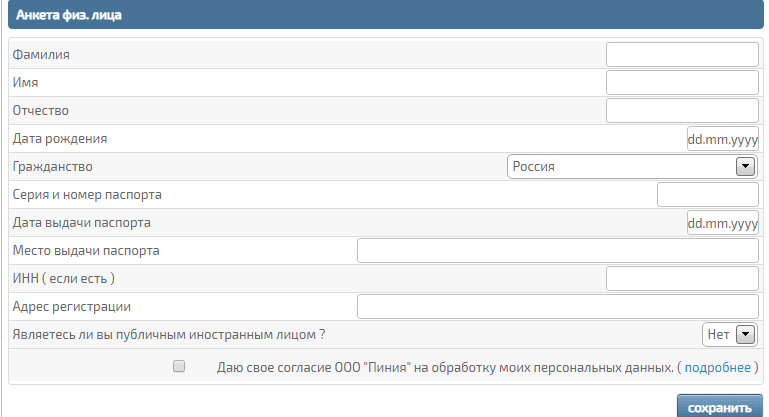Screen dimensions: 769x417
Task: Focus the Имя text field
Action: [x=682, y=82]
